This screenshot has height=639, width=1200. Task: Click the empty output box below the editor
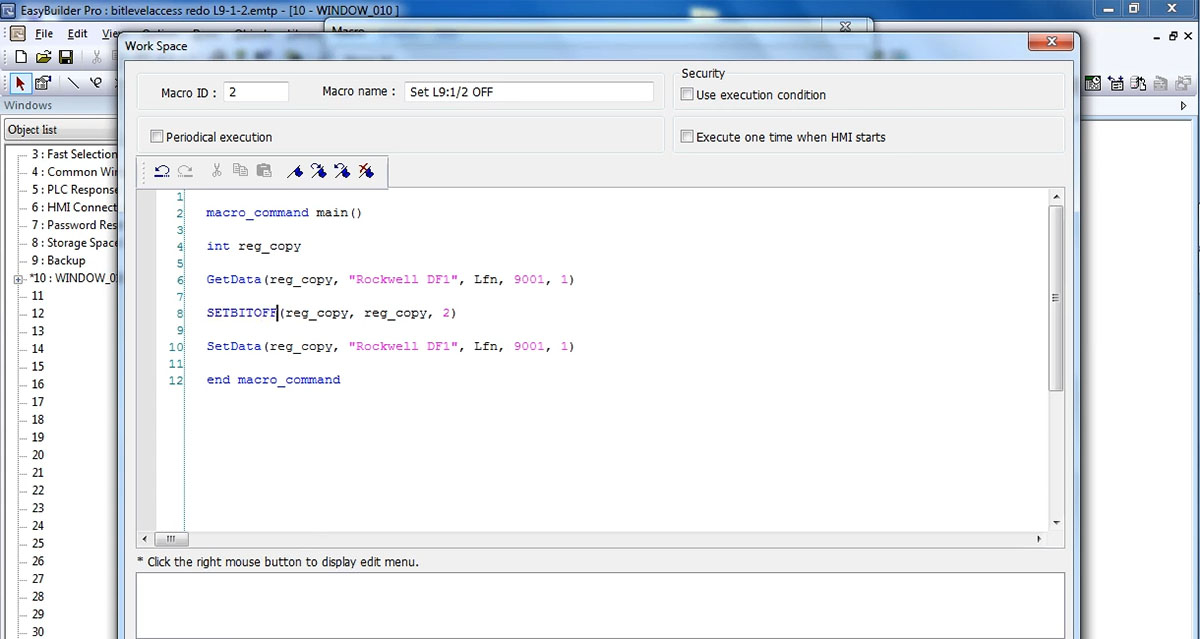click(x=600, y=606)
